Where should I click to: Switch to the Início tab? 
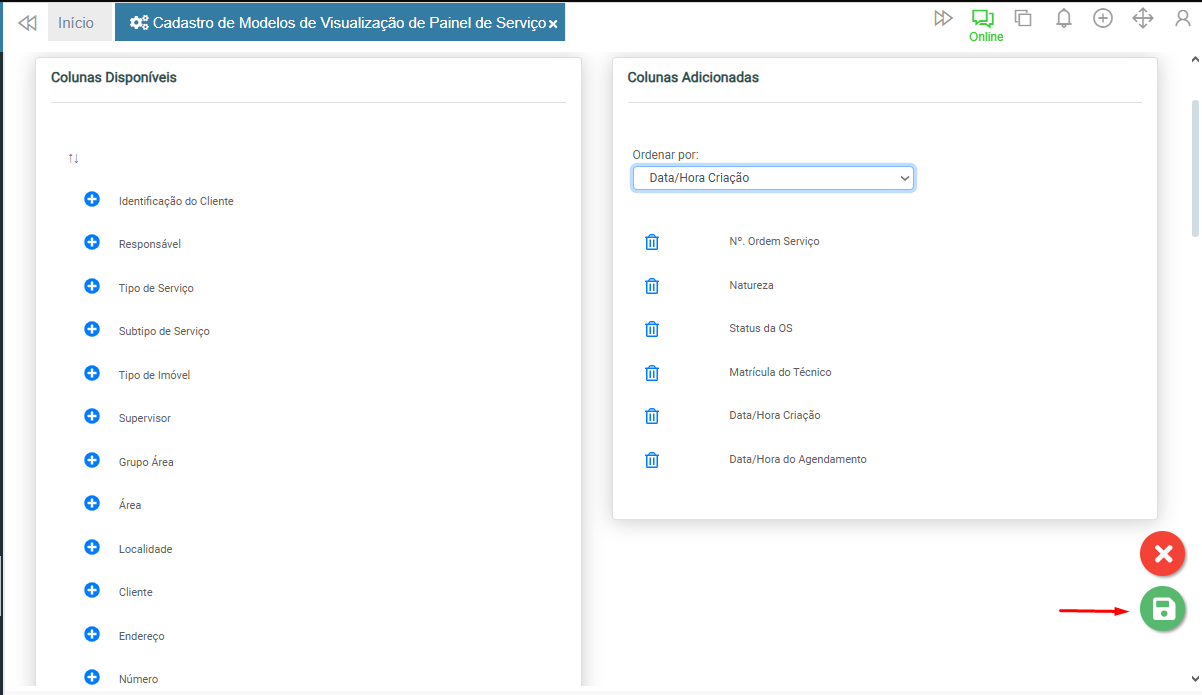(x=76, y=22)
